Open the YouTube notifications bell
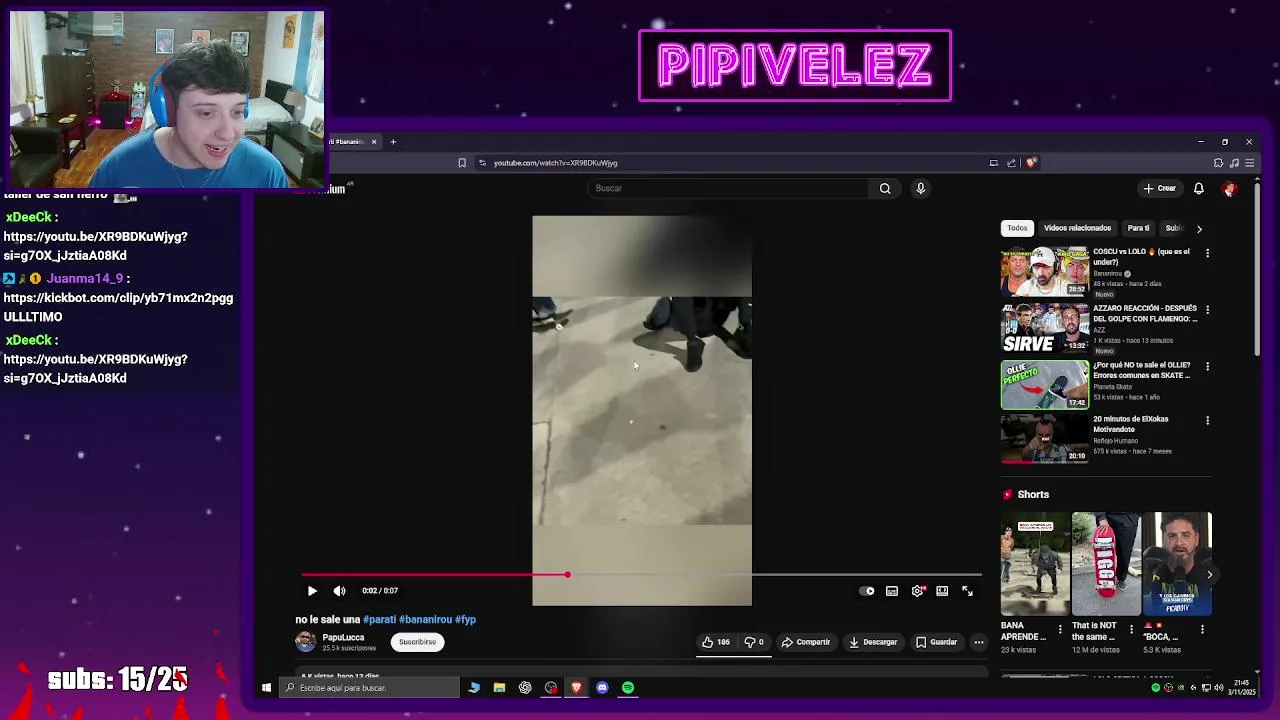This screenshot has height=720, width=1280. 1199,188
